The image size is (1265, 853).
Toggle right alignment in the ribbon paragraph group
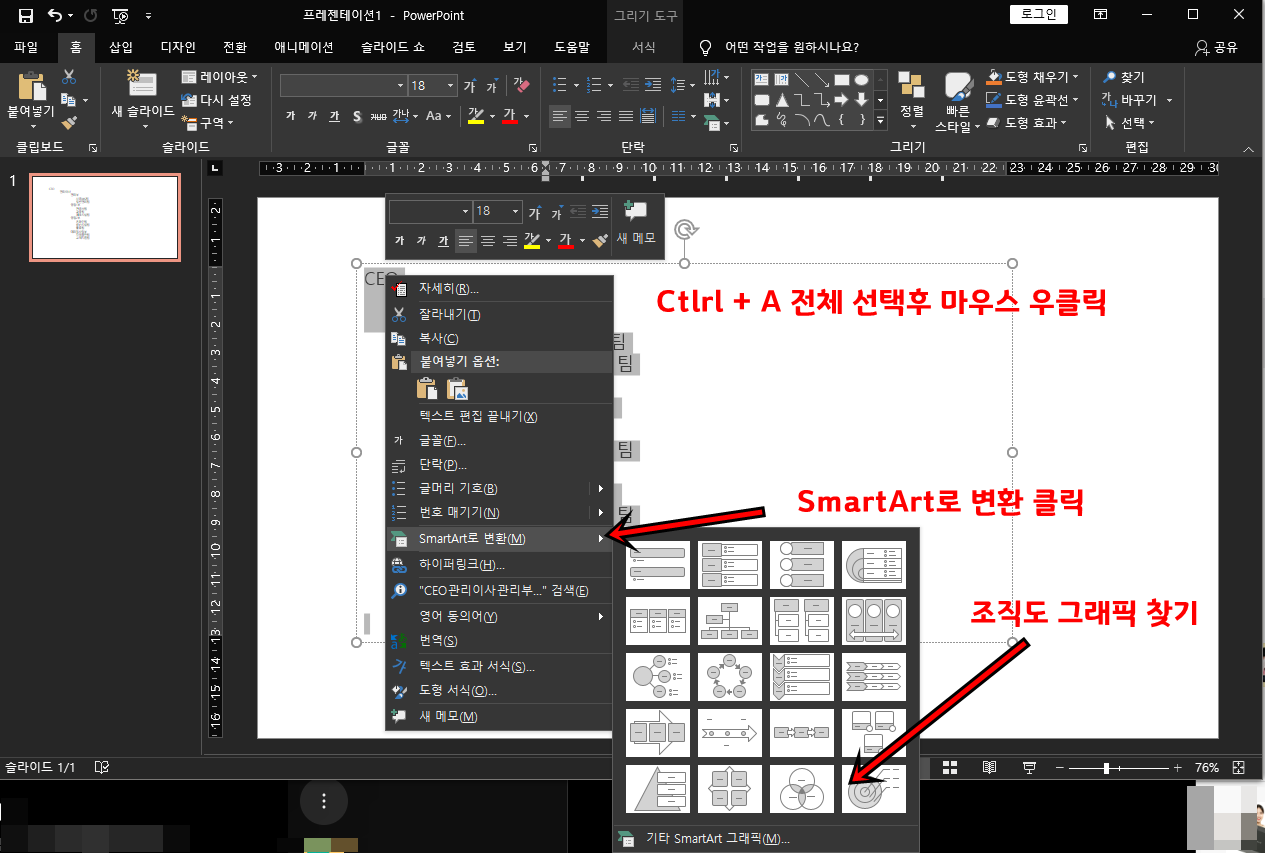point(604,116)
